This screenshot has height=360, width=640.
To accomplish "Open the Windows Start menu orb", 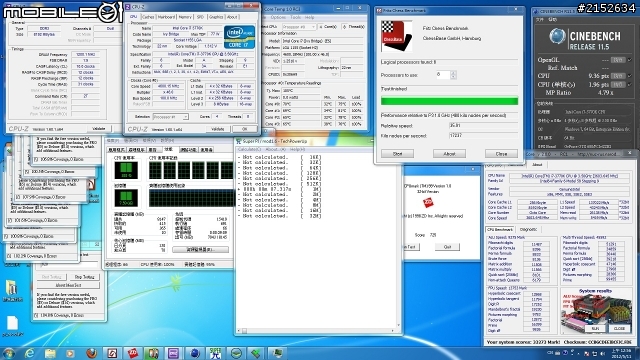I will click(x=9, y=353).
